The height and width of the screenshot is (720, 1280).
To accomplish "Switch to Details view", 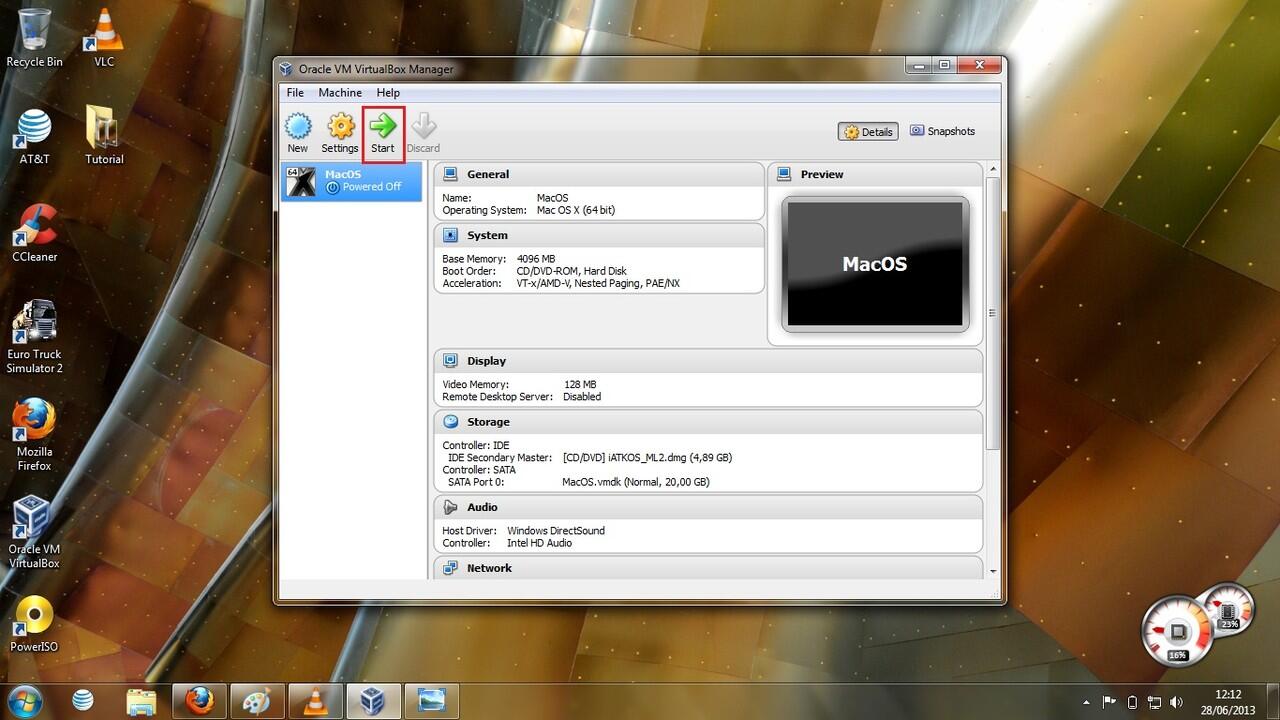I will pyautogui.click(x=868, y=131).
